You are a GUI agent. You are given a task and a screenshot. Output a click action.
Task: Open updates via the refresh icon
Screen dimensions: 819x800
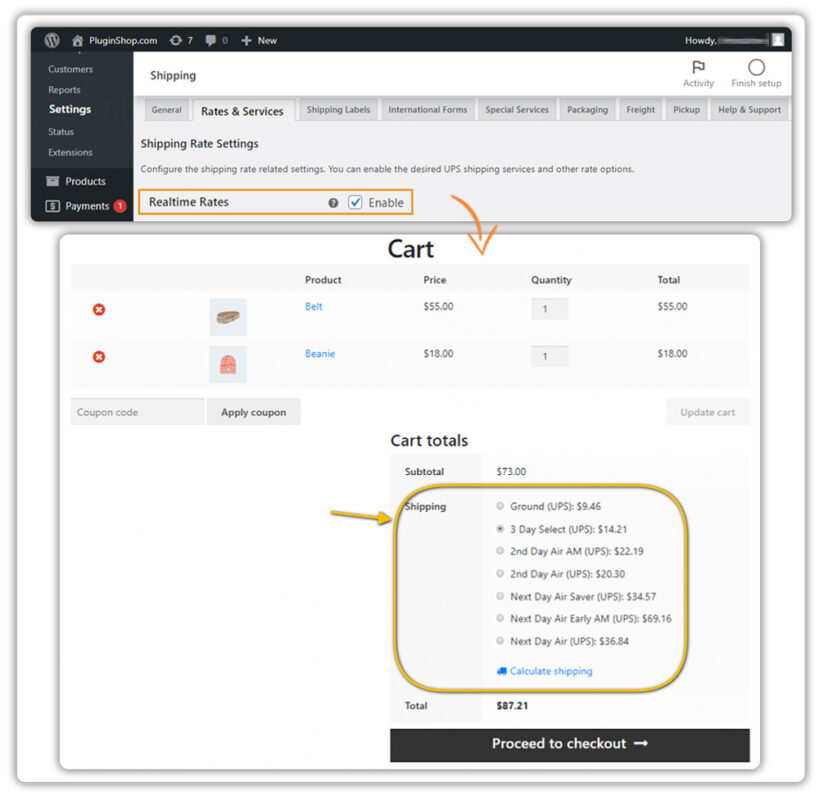tap(176, 40)
